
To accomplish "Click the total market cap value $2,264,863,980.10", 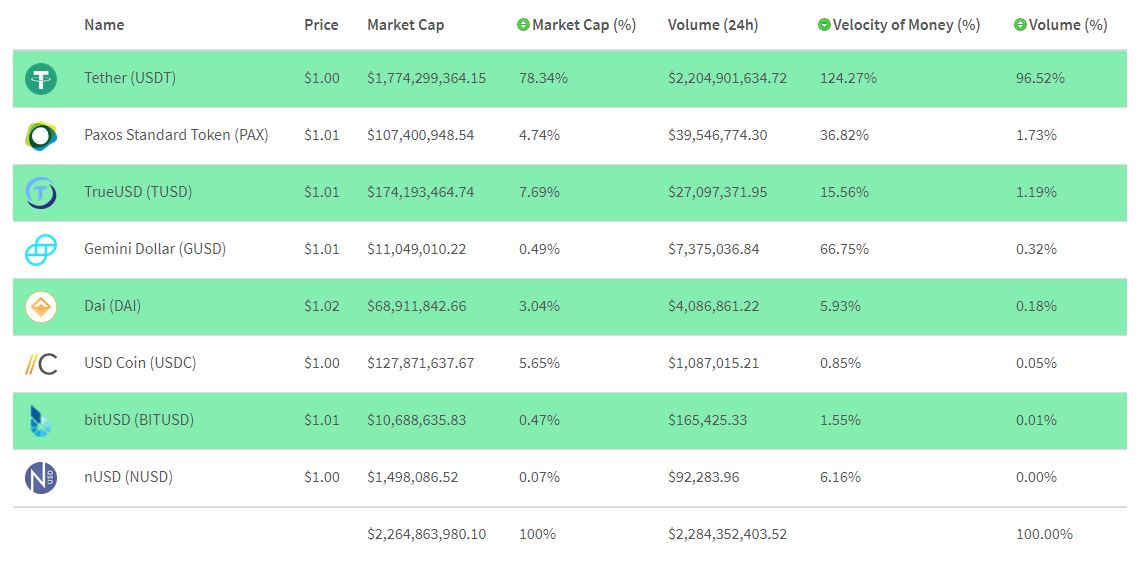I will click(427, 534).
